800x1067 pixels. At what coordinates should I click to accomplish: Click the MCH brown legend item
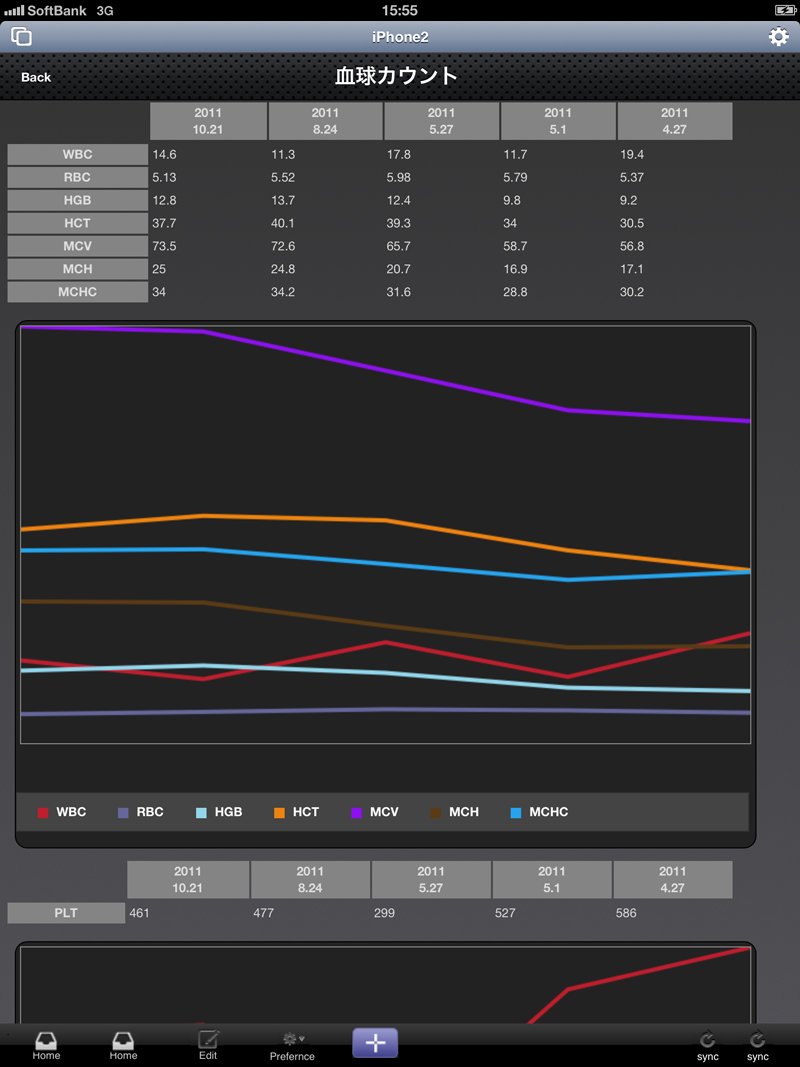[x=454, y=812]
